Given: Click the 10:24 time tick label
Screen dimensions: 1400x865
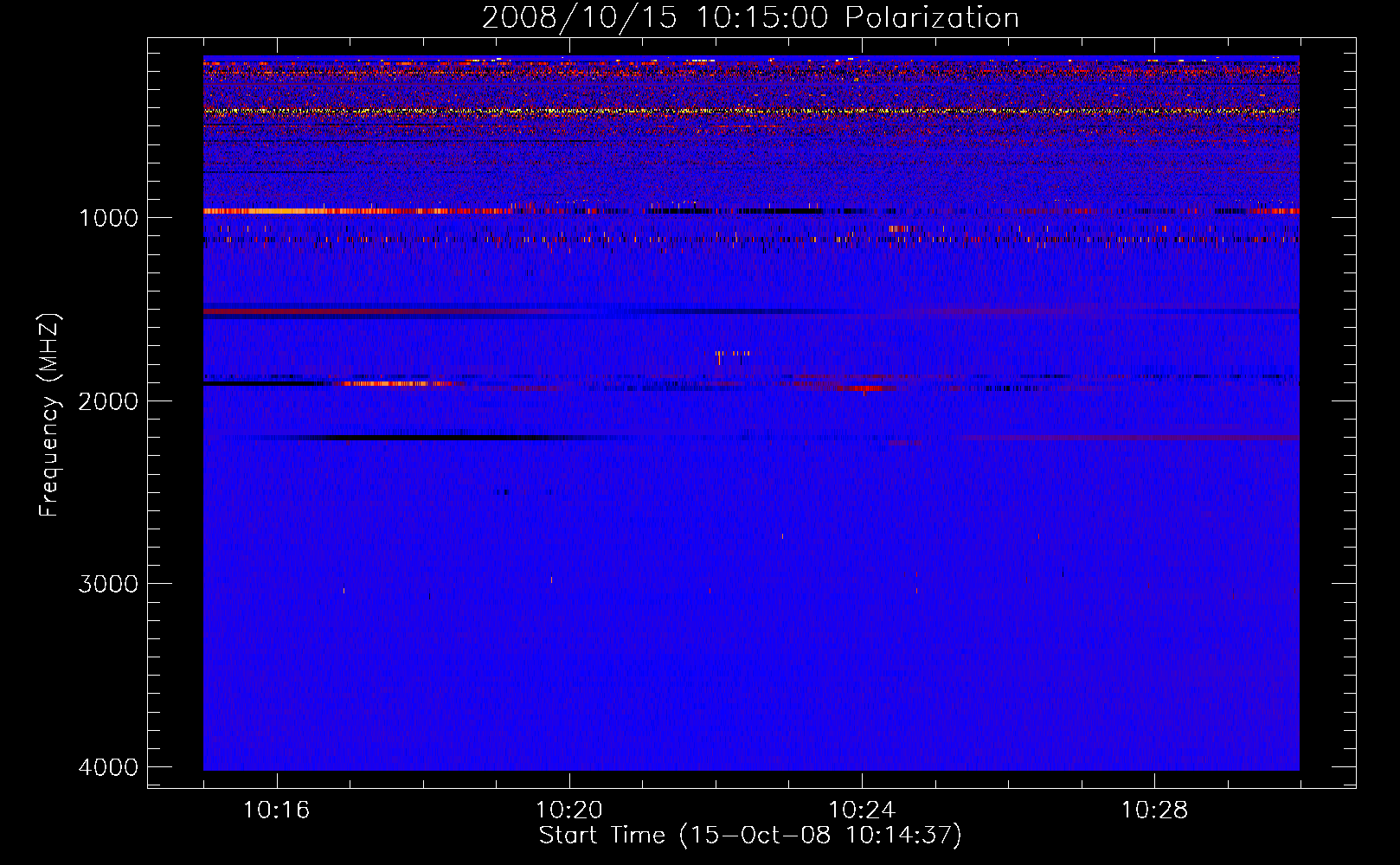Looking at the screenshot, I should click(x=862, y=811).
